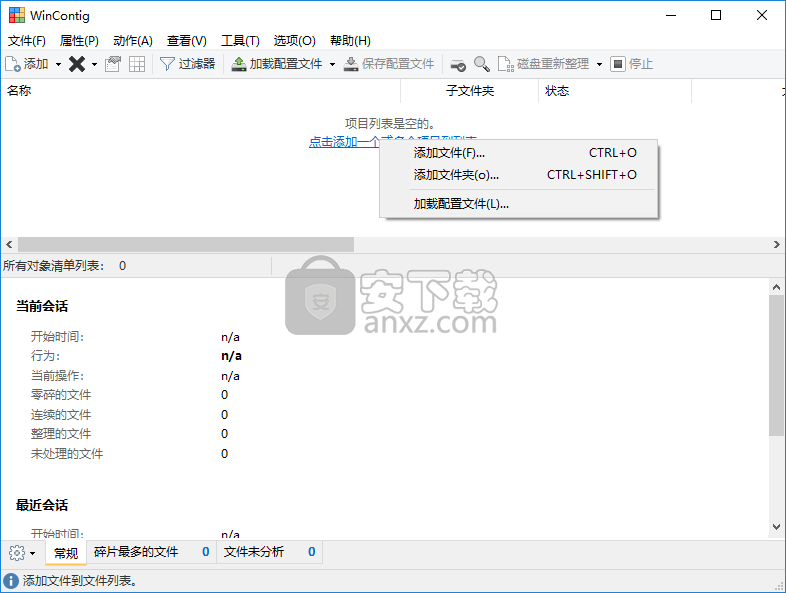Click the 子文件夹 column header
Screen dimensions: 786x593
(470, 91)
